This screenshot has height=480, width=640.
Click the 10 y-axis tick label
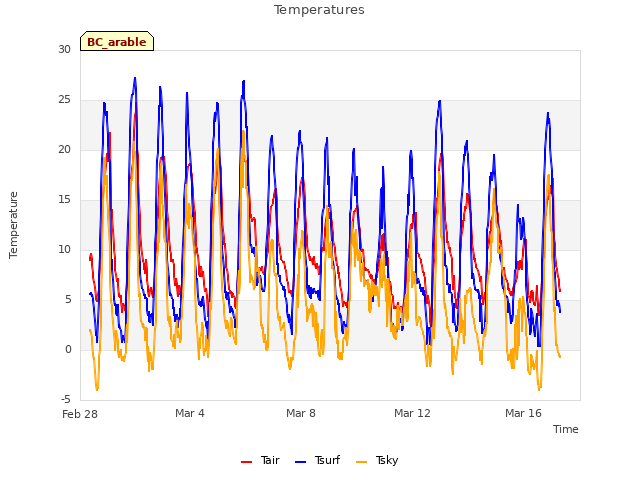coord(64,249)
